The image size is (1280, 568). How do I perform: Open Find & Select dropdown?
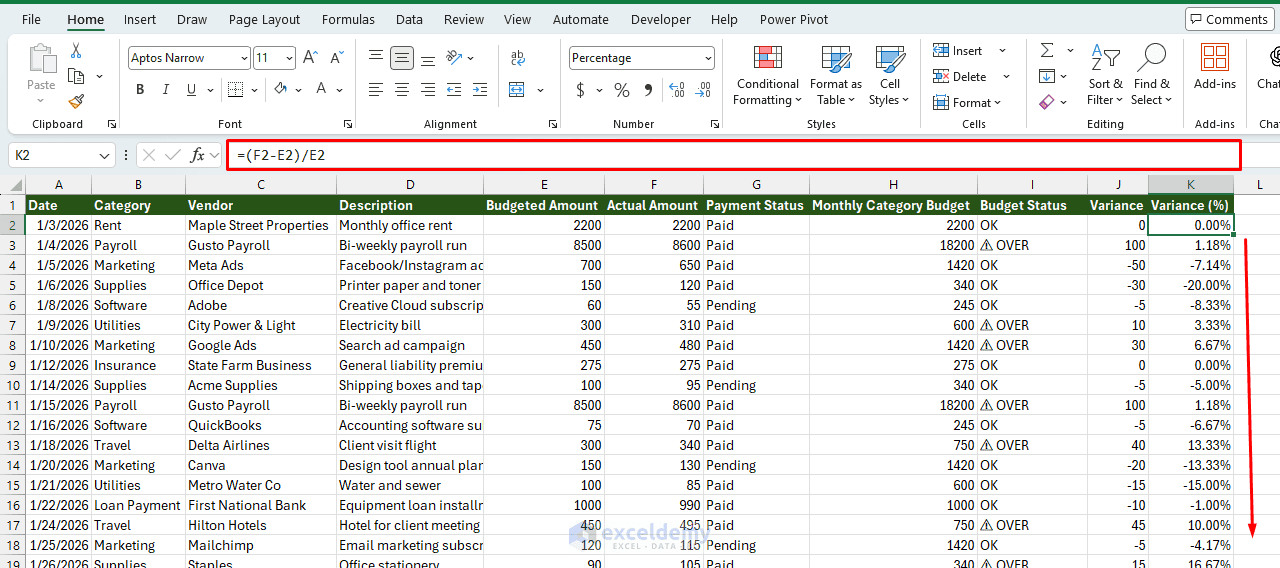(1151, 75)
